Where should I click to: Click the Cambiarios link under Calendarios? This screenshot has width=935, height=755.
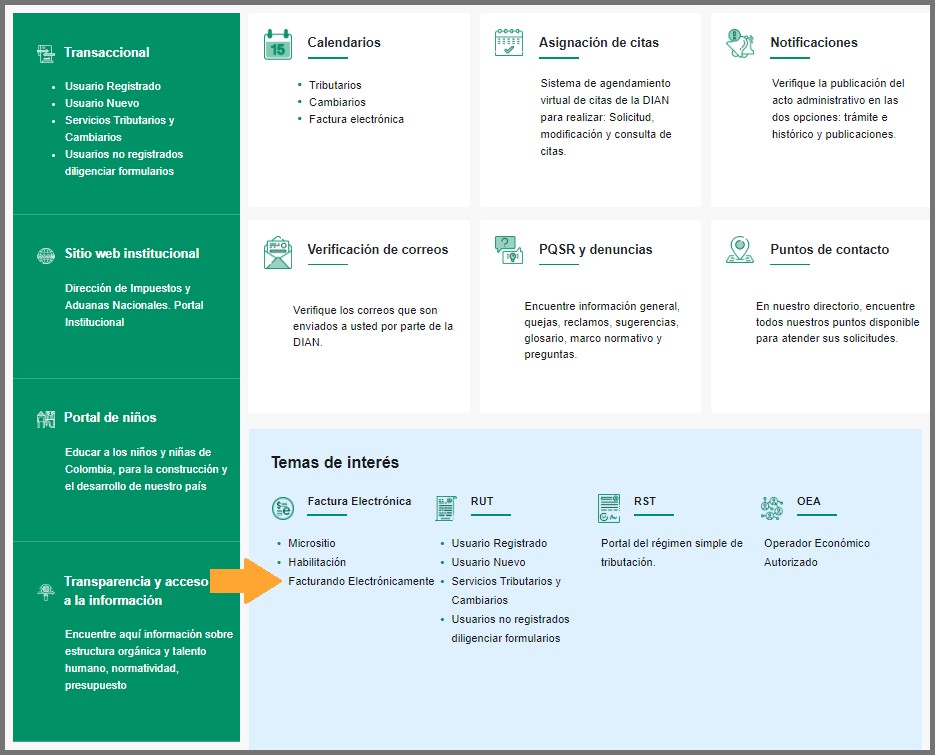pyautogui.click(x=337, y=102)
